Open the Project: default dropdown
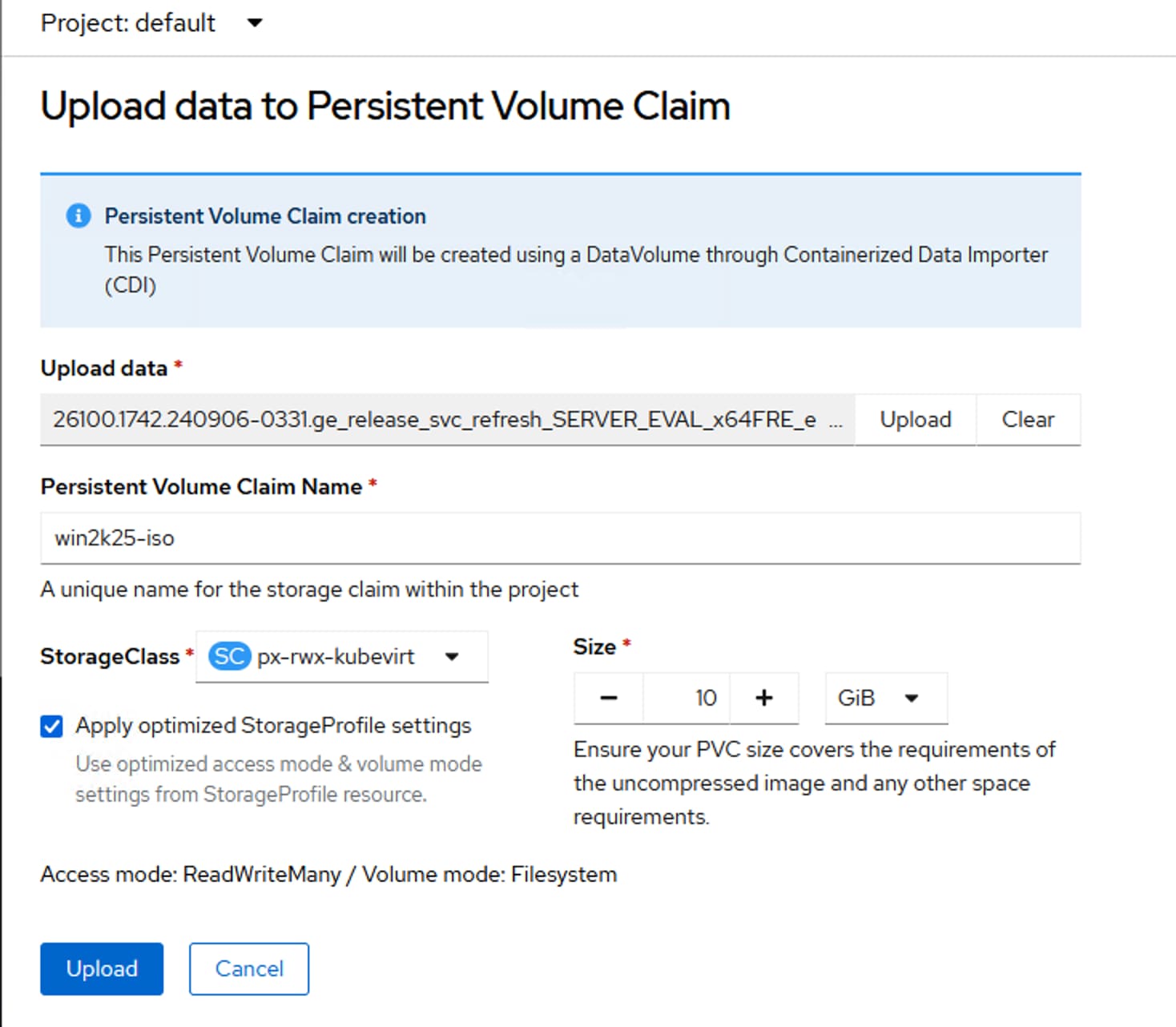1176x1027 pixels. [151, 23]
